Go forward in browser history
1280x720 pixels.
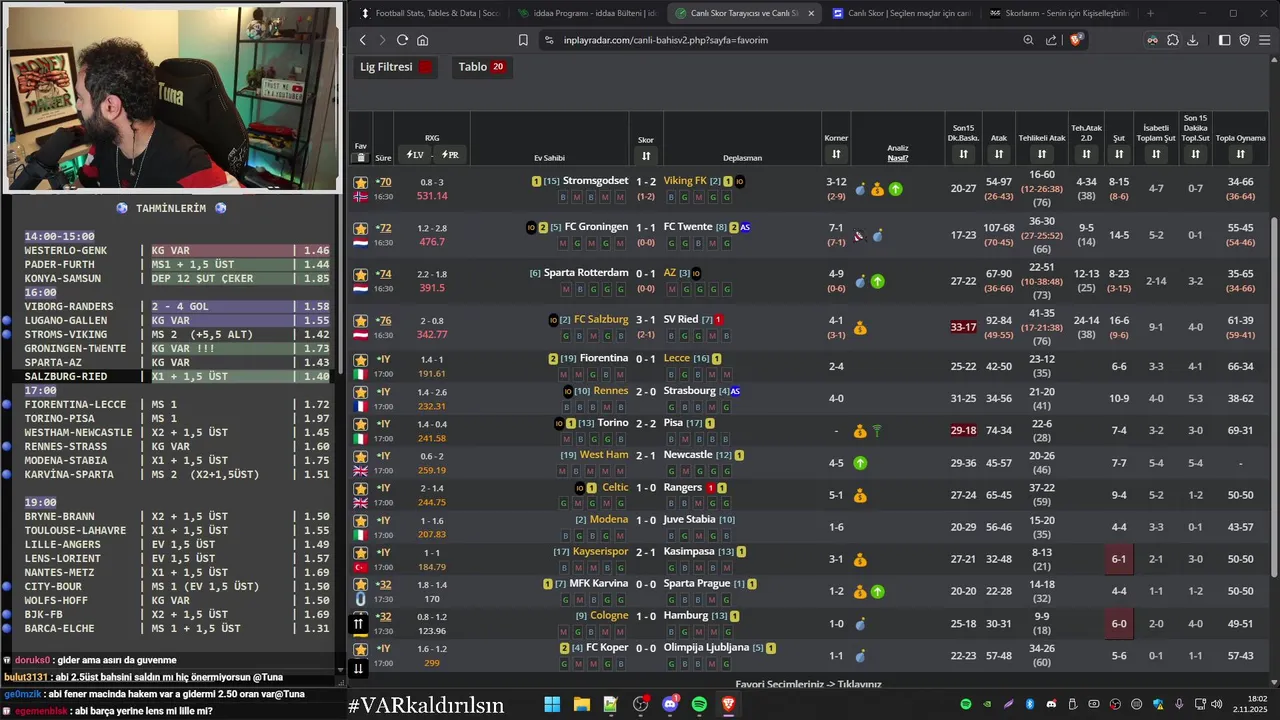[x=381, y=40]
